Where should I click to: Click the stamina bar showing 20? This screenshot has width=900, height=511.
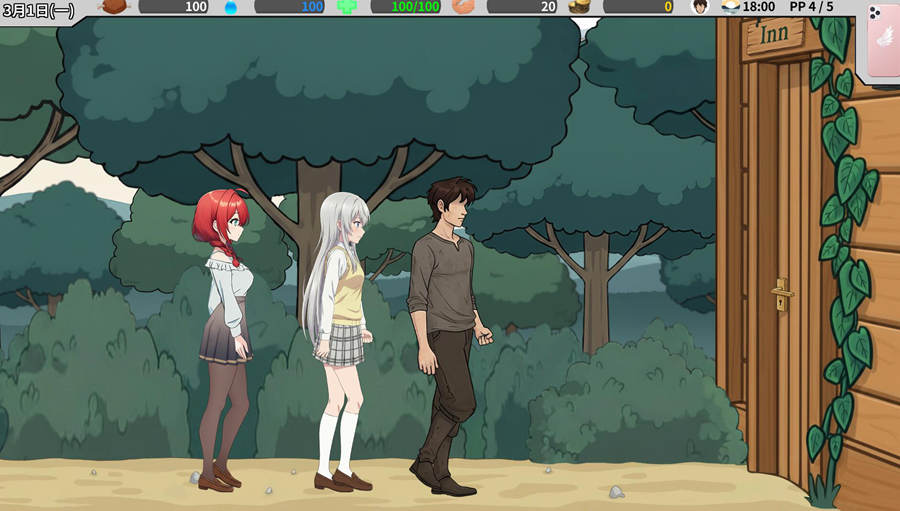point(522,7)
